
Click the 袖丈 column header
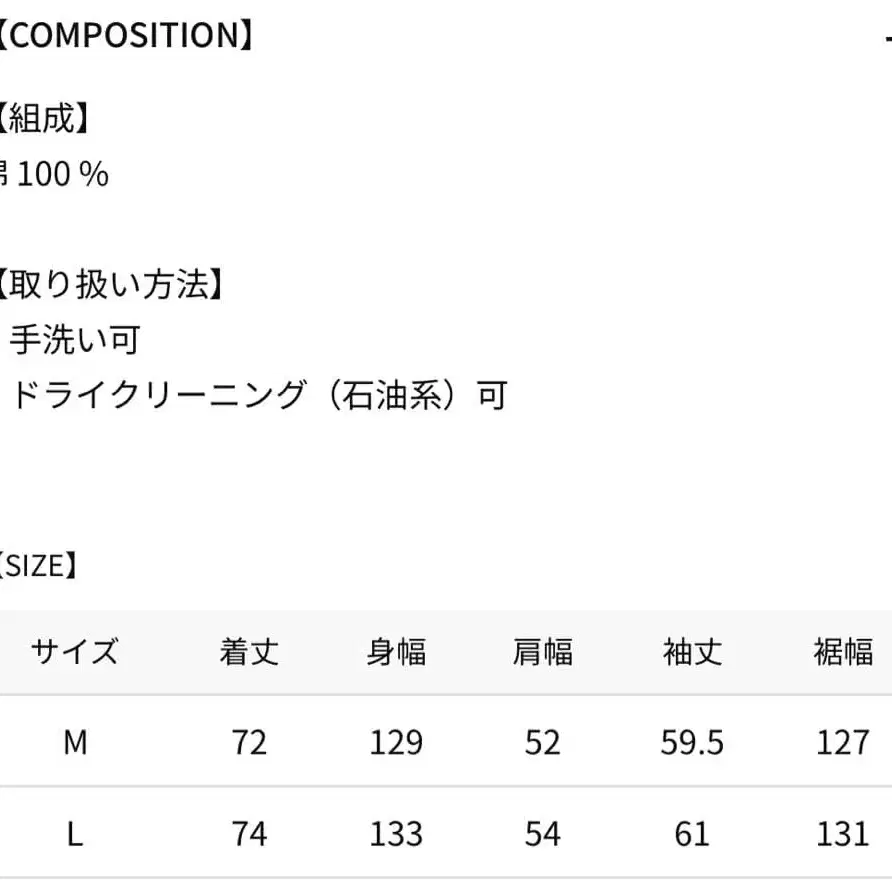pos(692,653)
